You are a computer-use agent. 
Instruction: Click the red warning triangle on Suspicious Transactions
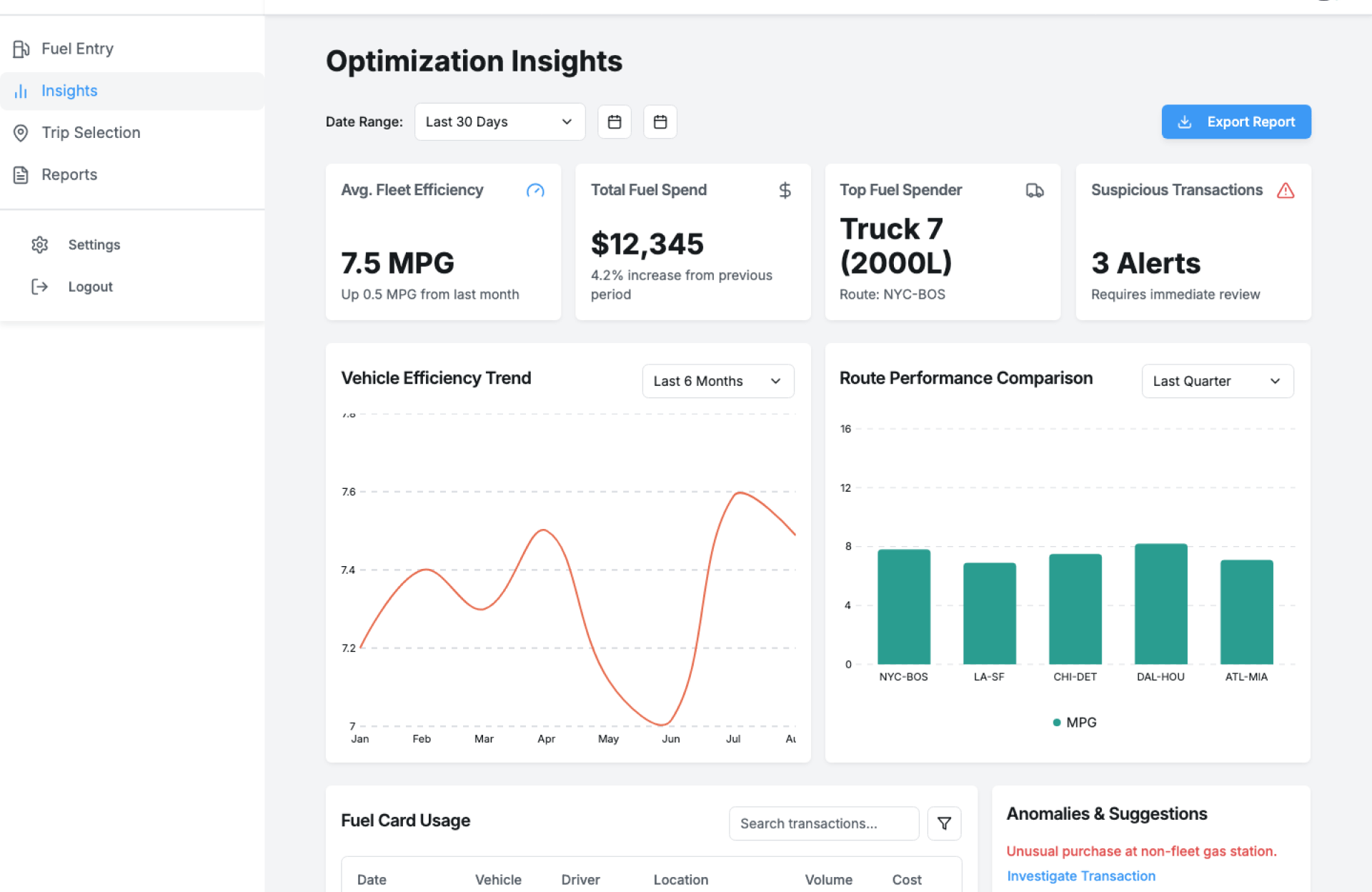[x=1285, y=190]
